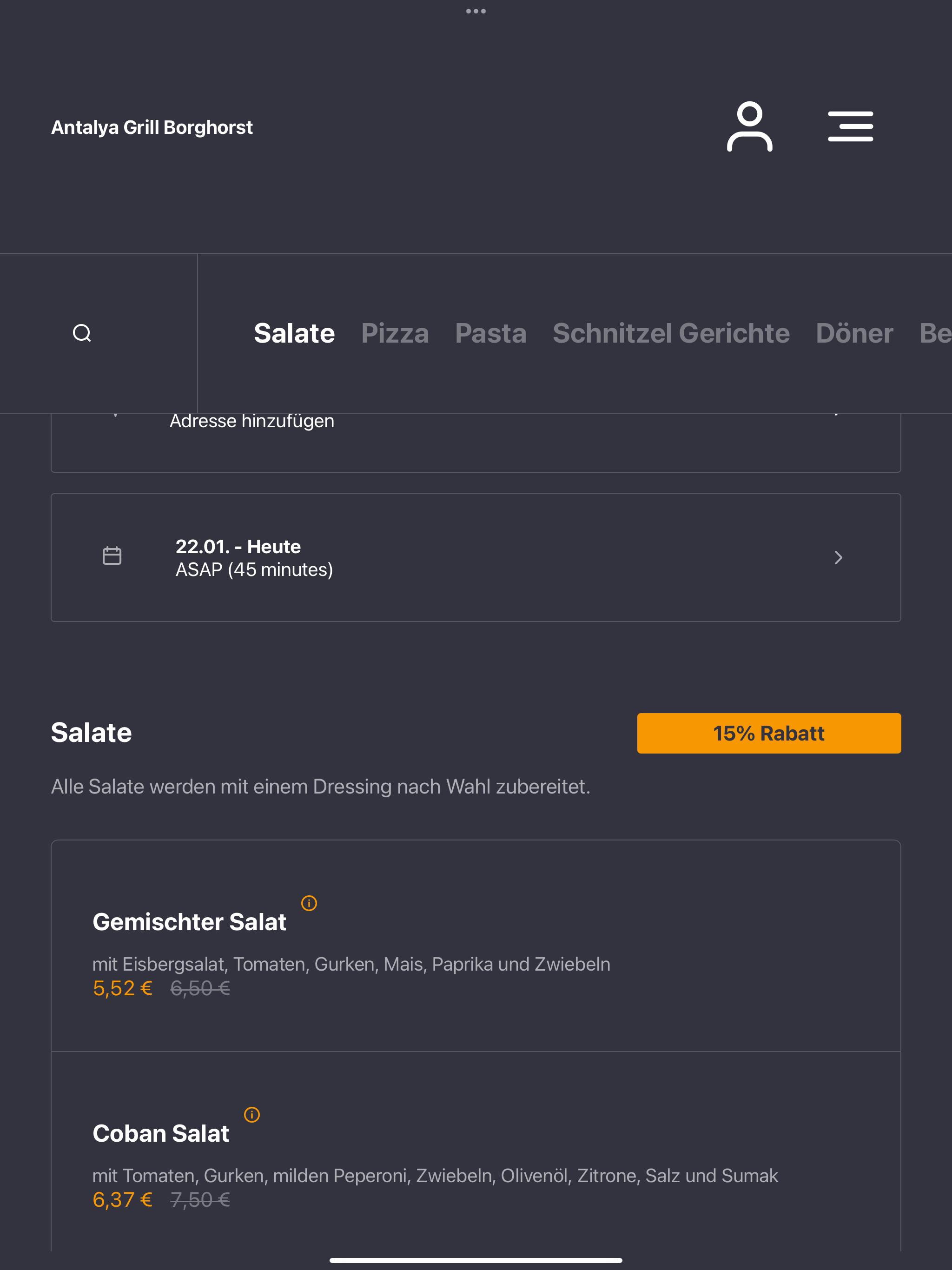
Task: Tap the 5,52 € discounted price
Action: [x=122, y=989]
